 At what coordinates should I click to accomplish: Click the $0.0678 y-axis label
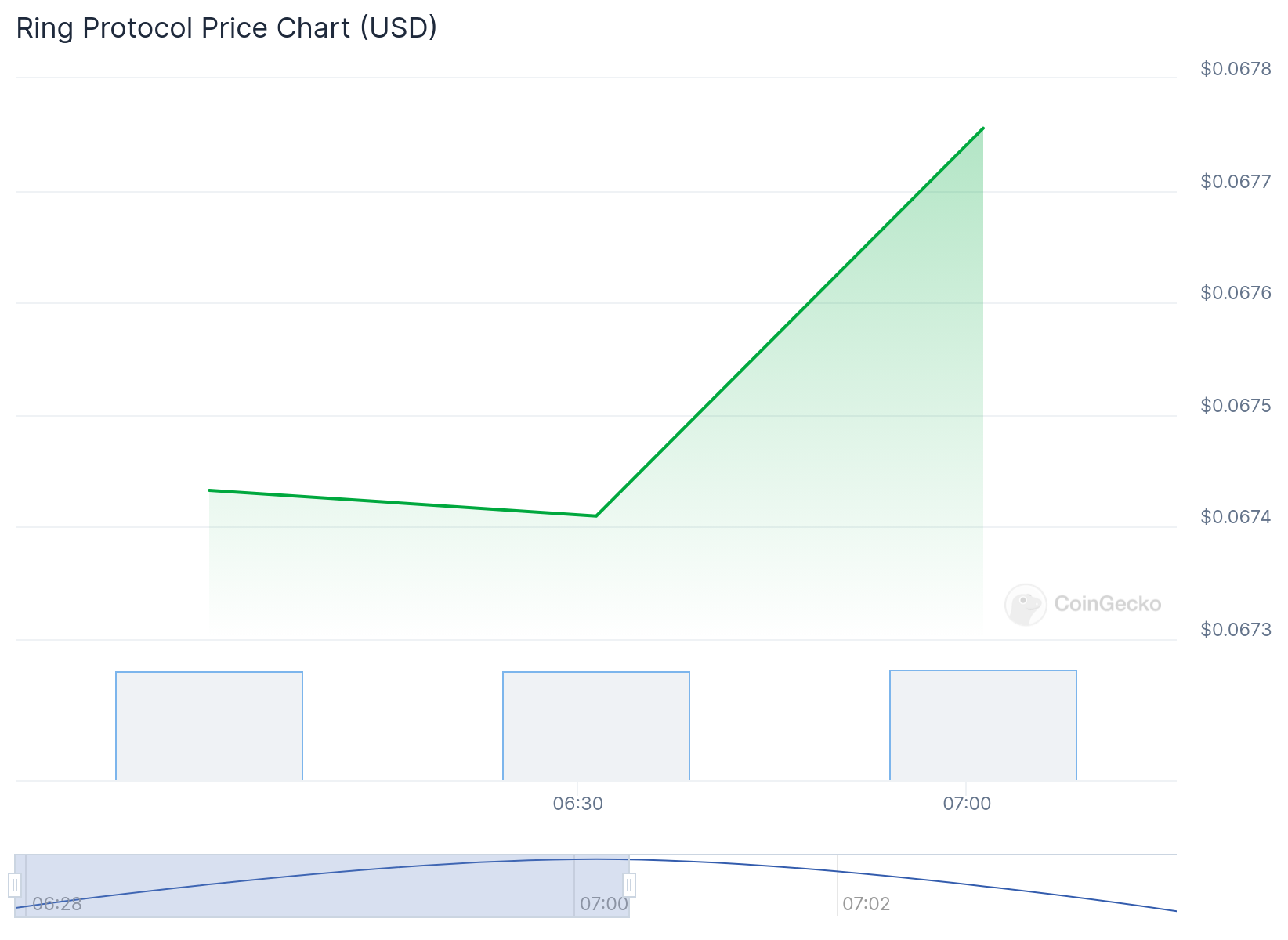(x=1236, y=69)
